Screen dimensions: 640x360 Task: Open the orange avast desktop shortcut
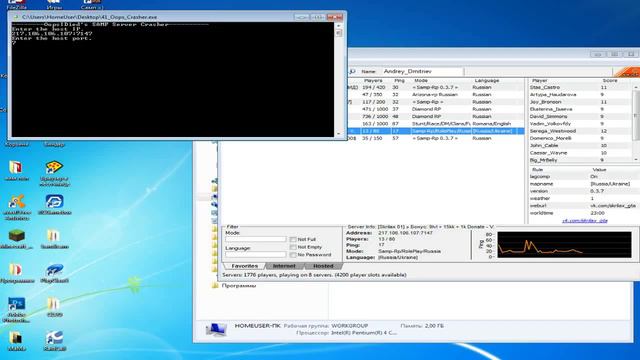pyautogui.click(x=16, y=202)
